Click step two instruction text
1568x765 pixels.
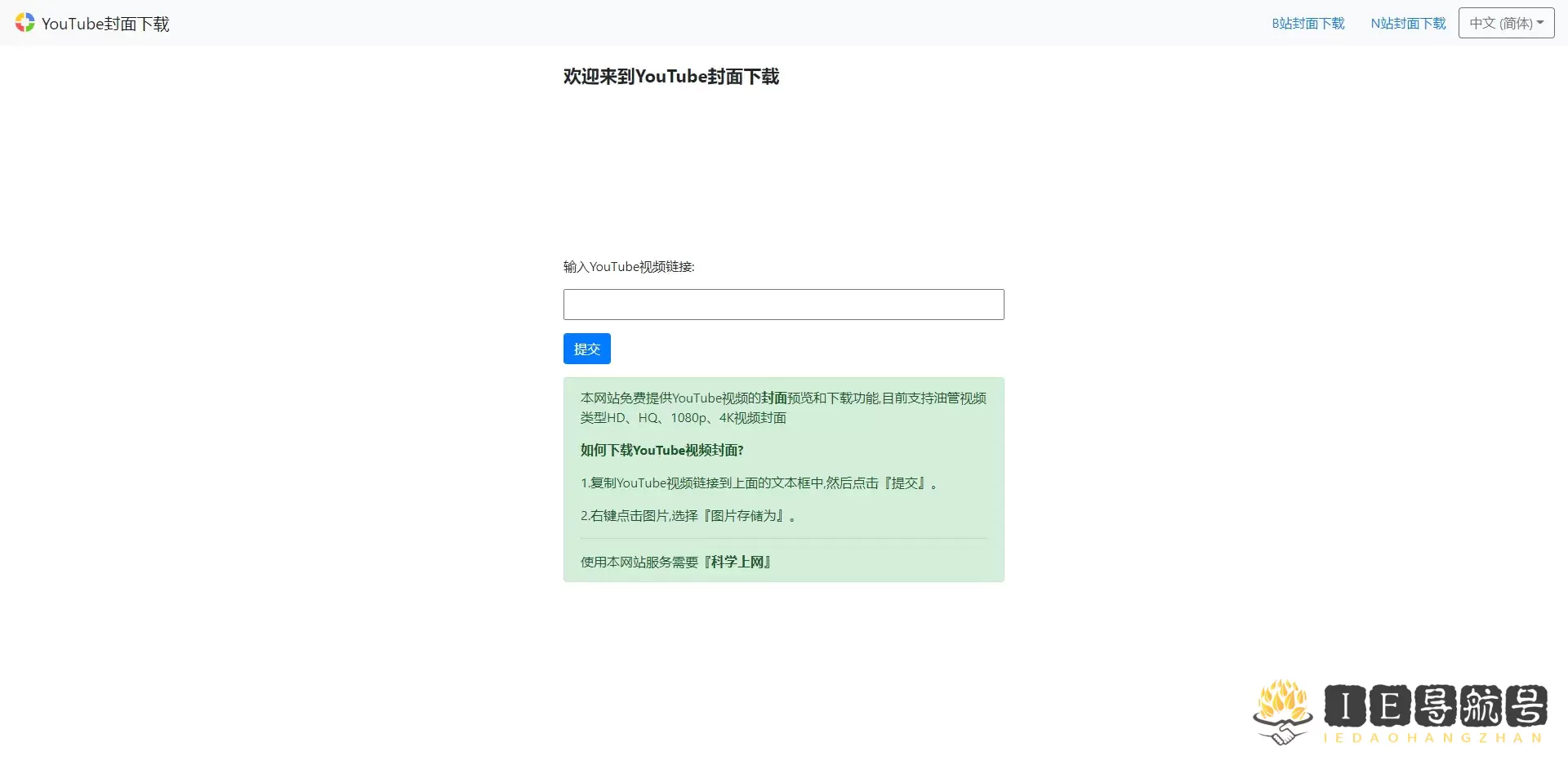(688, 515)
